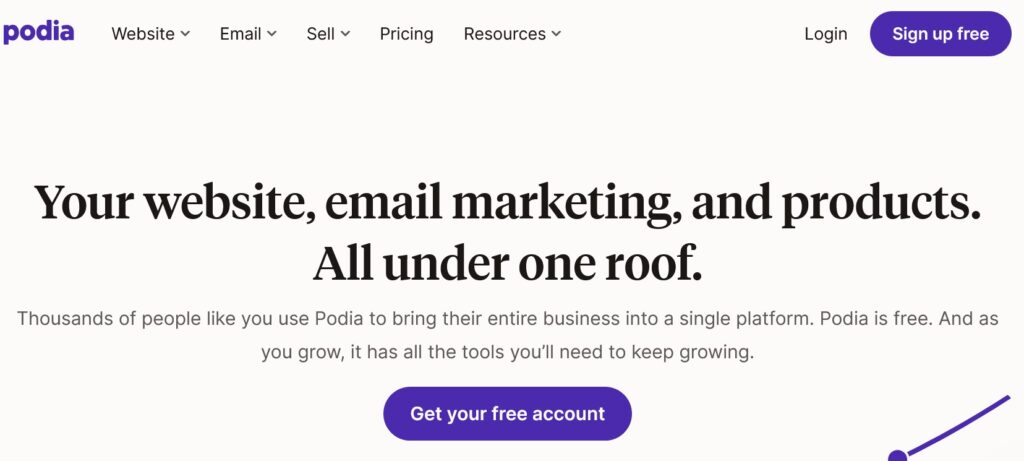Click the purple diagonal line graphic
Screen dimensions: 1024x461
point(958,425)
